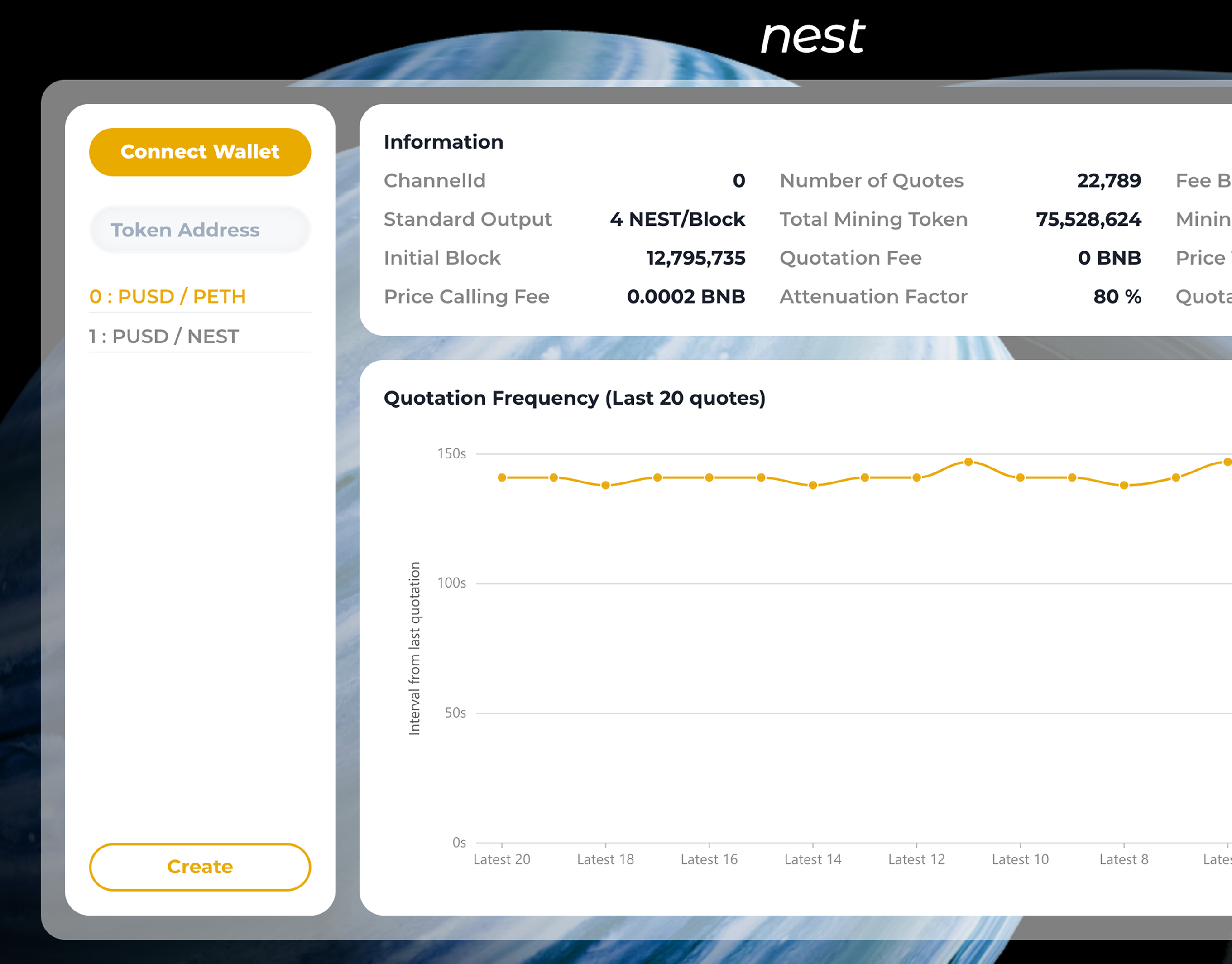Click the Latest 16 data point on chart
Image resolution: width=1232 pixels, height=964 pixels.
pos(709,477)
